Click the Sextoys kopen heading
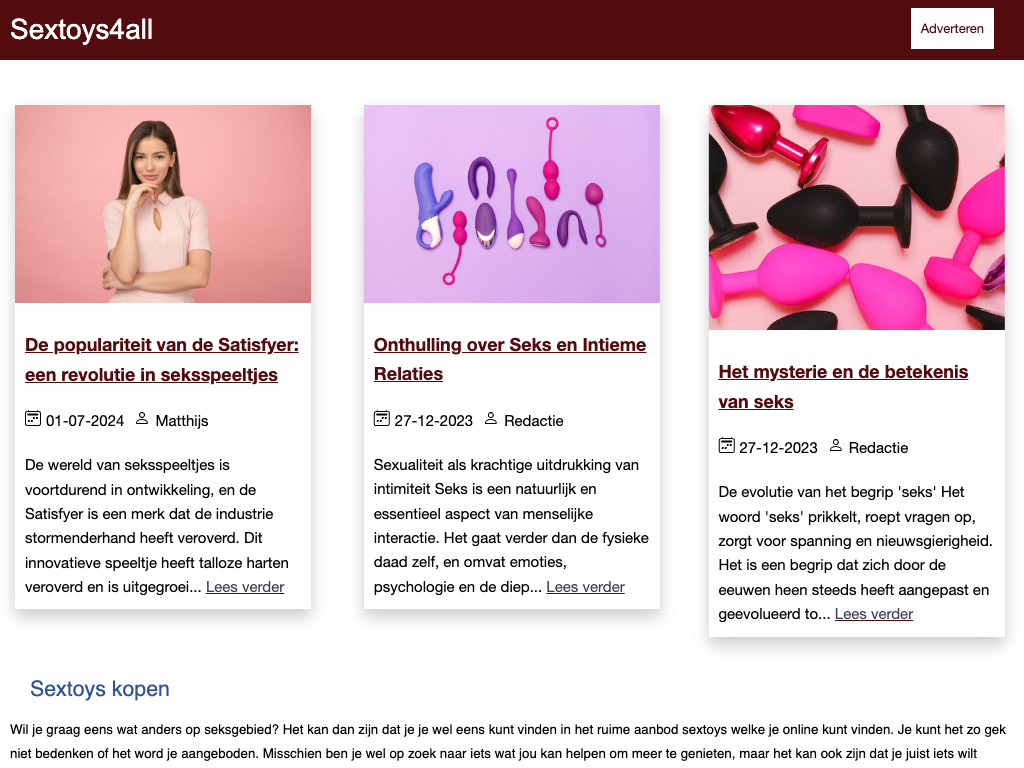The height and width of the screenshot is (768, 1024). (100, 689)
